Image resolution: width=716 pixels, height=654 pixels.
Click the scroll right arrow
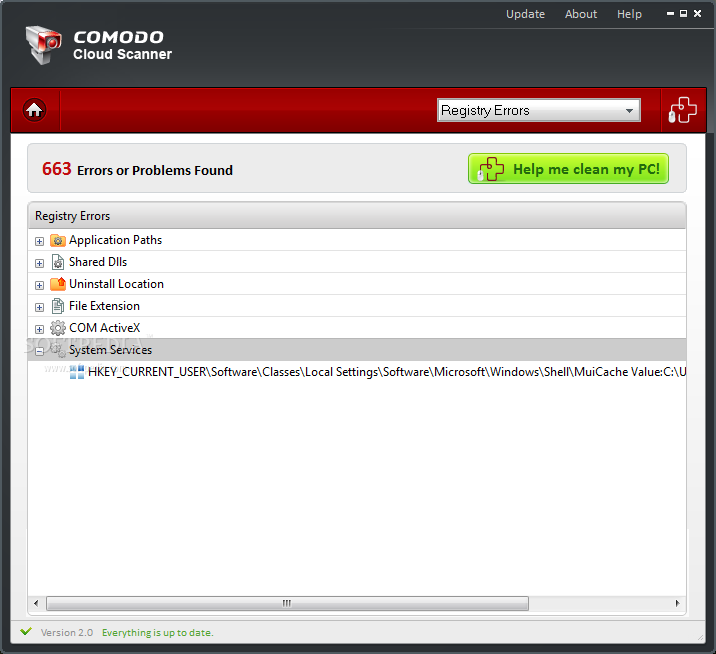[x=678, y=603]
